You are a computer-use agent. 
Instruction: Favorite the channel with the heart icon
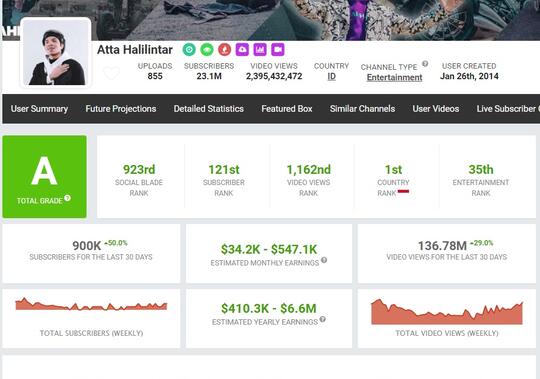point(111,73)
